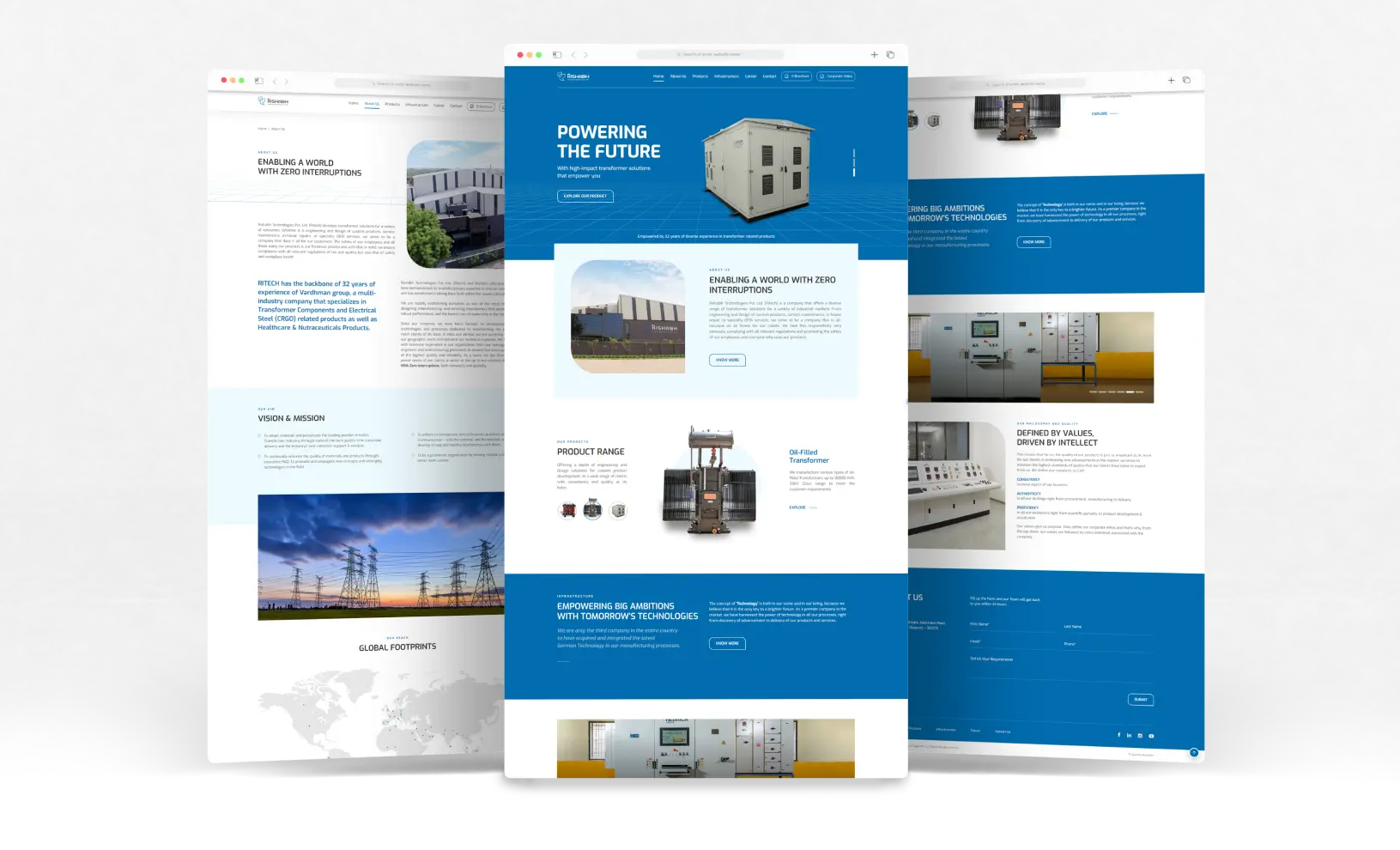Open Contact in left window navigation
This screenshot has width=1400, height=850.
click(x=456, y=106)
